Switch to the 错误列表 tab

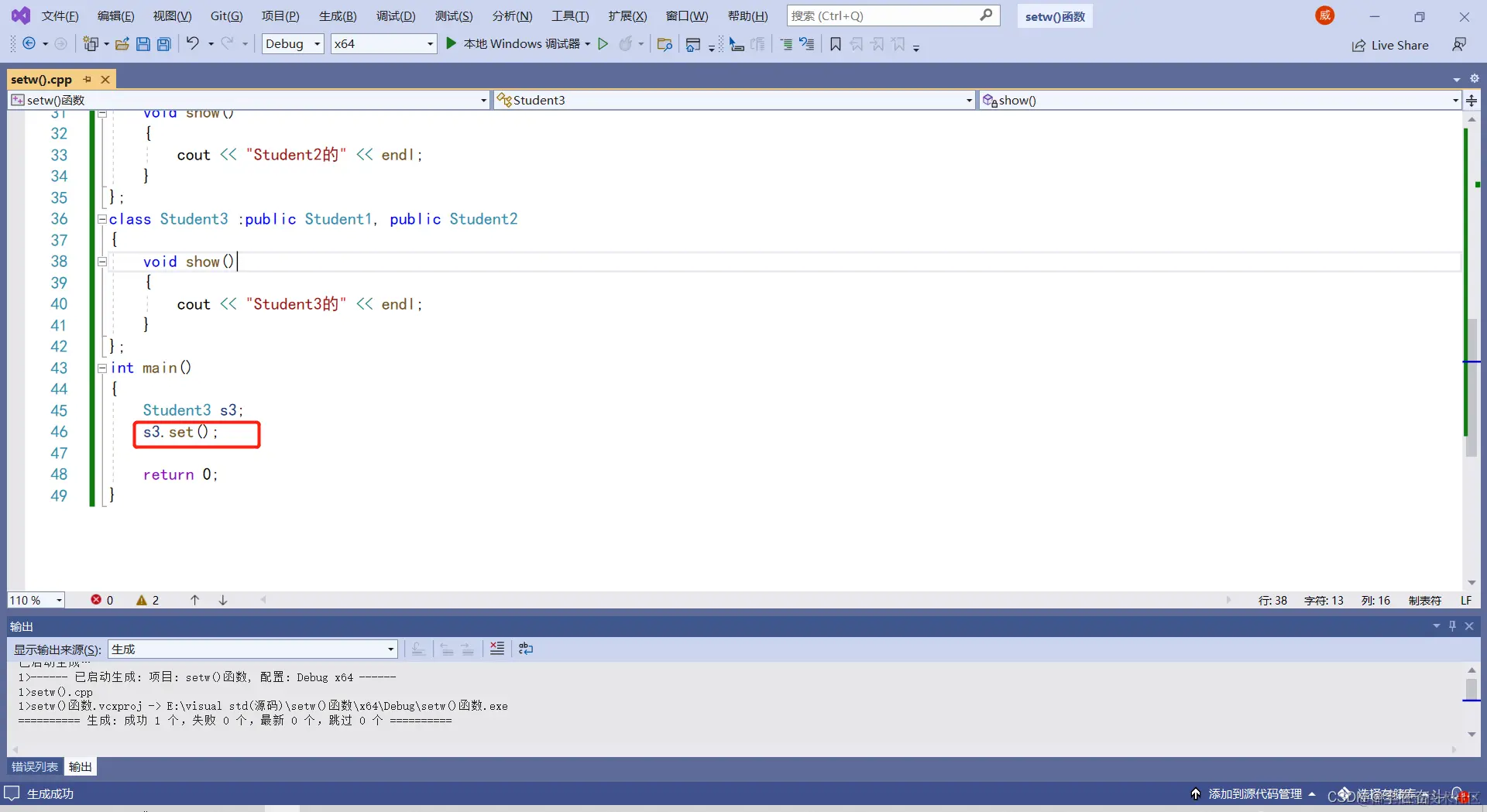point(35,766)
